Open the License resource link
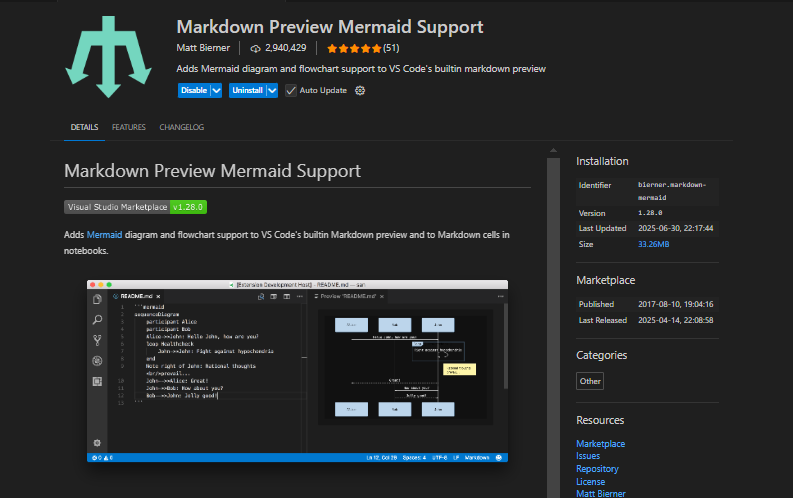This screenshot has height=498, width=793. 590,482
